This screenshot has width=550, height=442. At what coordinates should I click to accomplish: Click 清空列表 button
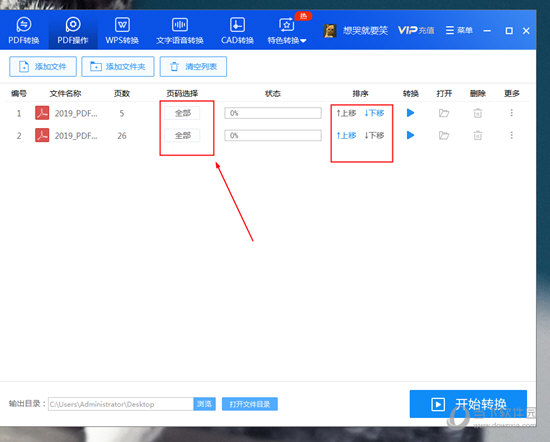click(193, 67)
